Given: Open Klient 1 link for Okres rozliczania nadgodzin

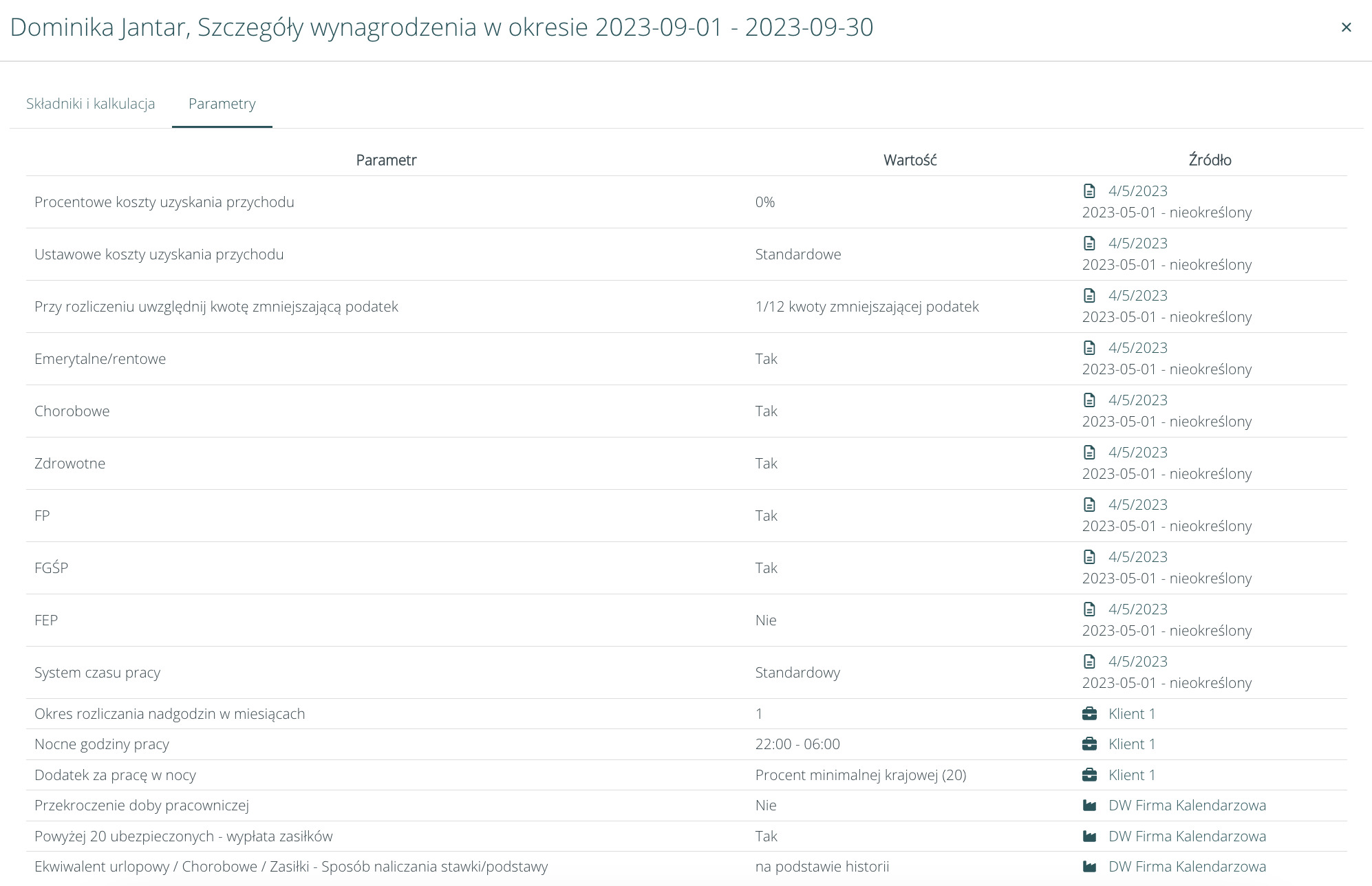Looking at the screenshot, I should coord(1131,714).
